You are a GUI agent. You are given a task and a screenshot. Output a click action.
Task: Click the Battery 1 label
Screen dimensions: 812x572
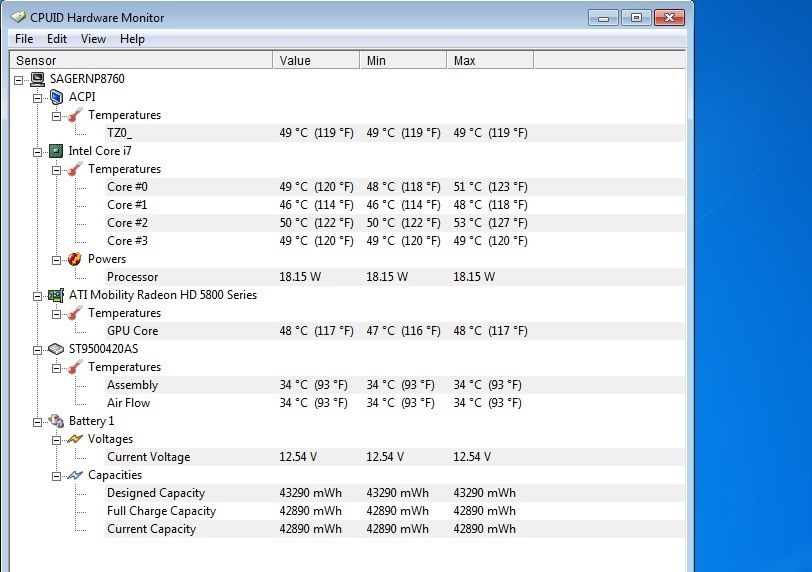92,421
